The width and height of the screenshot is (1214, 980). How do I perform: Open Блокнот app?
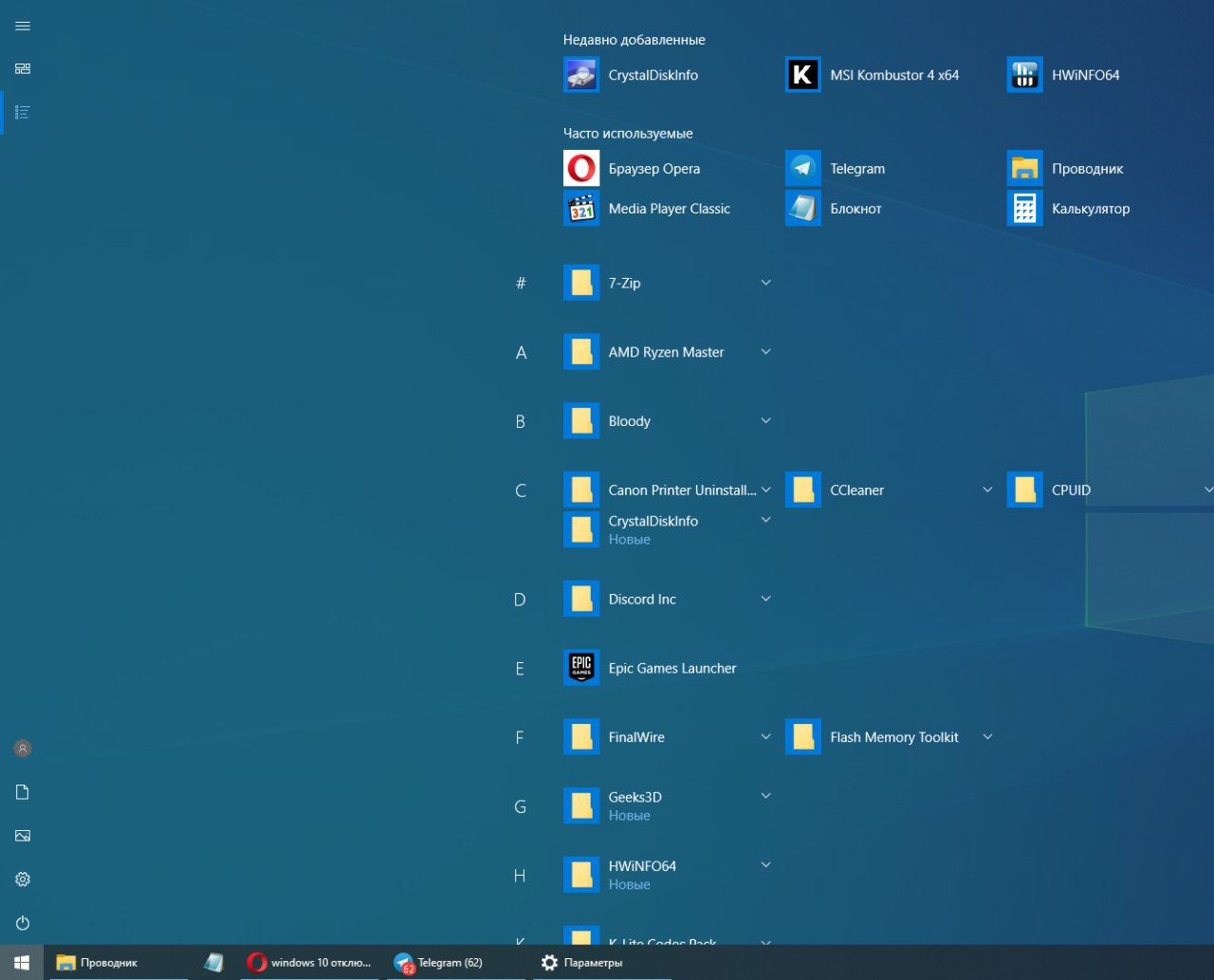click(x=890, y=209)
